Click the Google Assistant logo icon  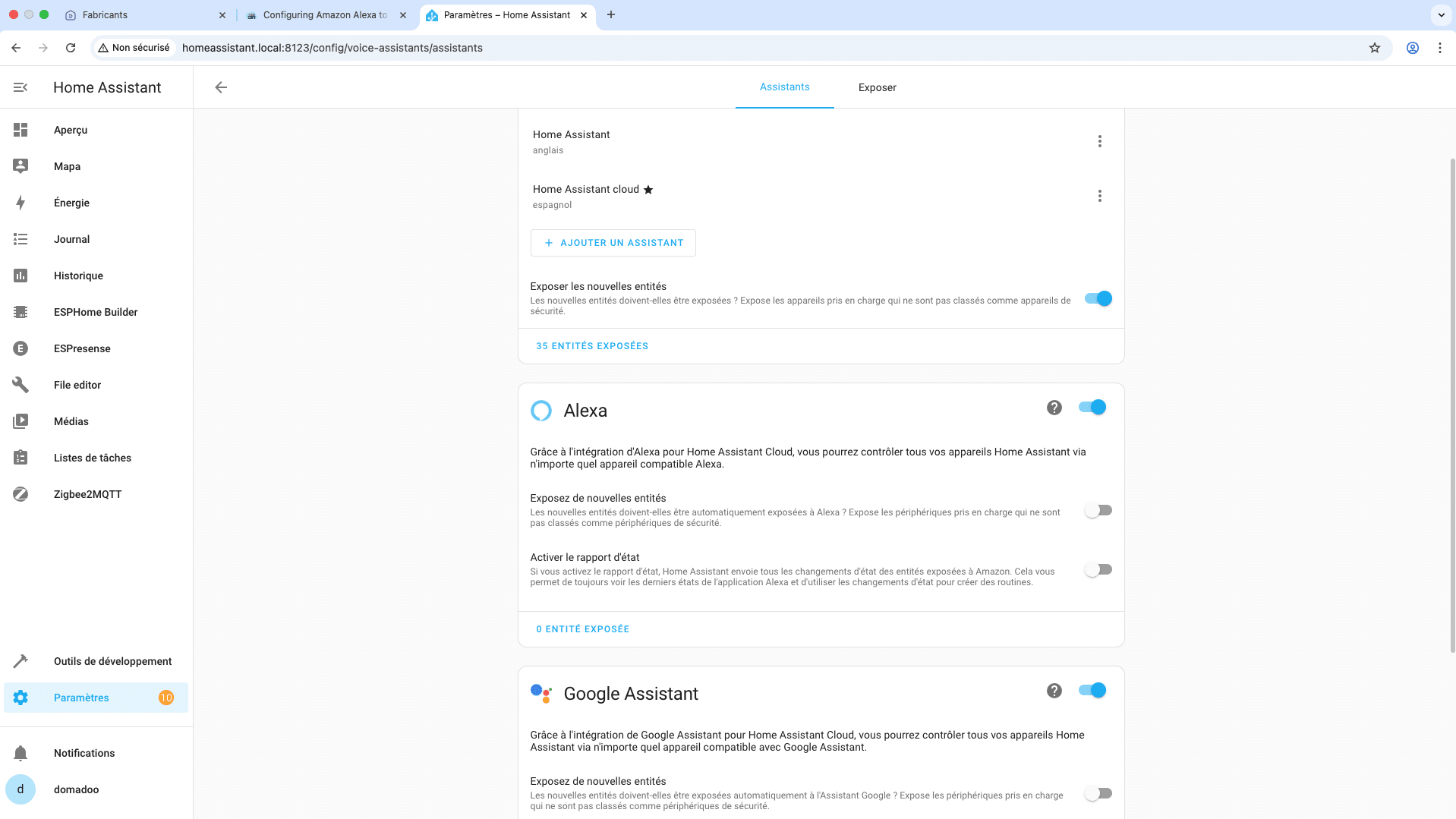pos(541,694)
